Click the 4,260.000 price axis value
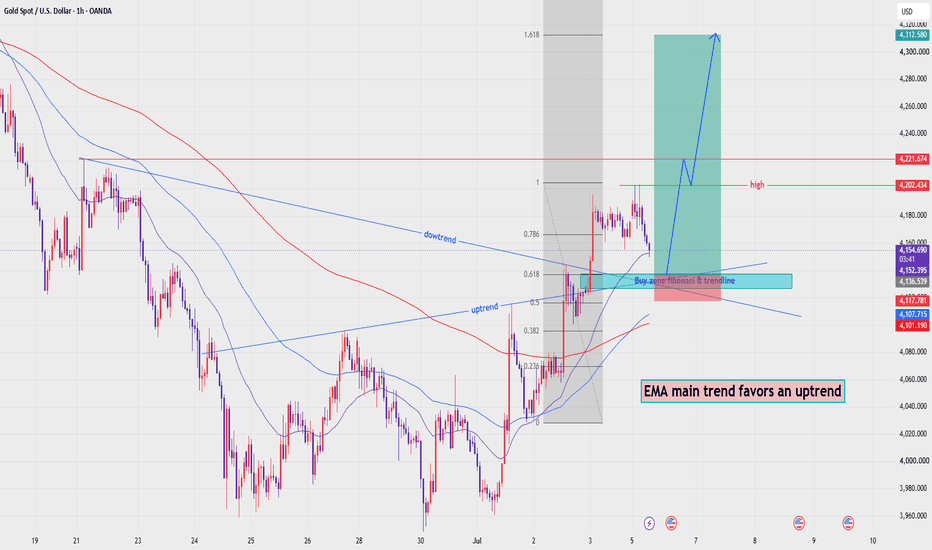 coord(914,106)
